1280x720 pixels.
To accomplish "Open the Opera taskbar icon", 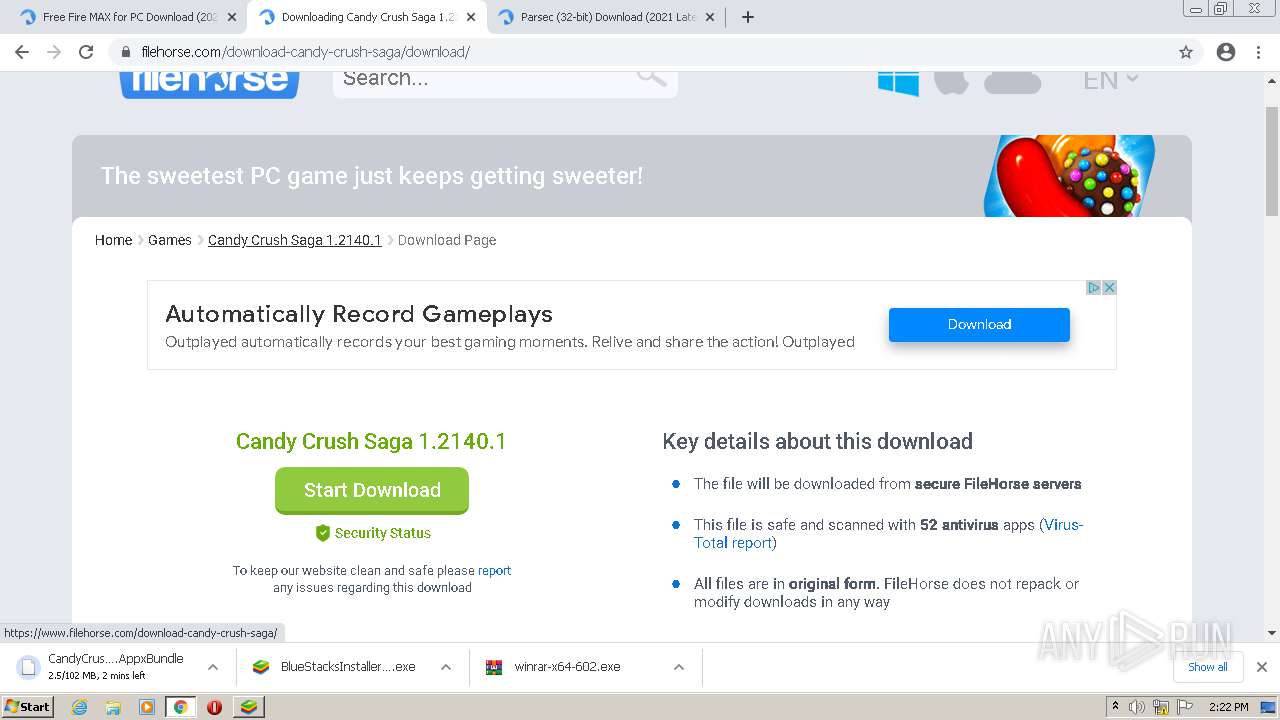I will pyautogui.click(x=214, y=707).
